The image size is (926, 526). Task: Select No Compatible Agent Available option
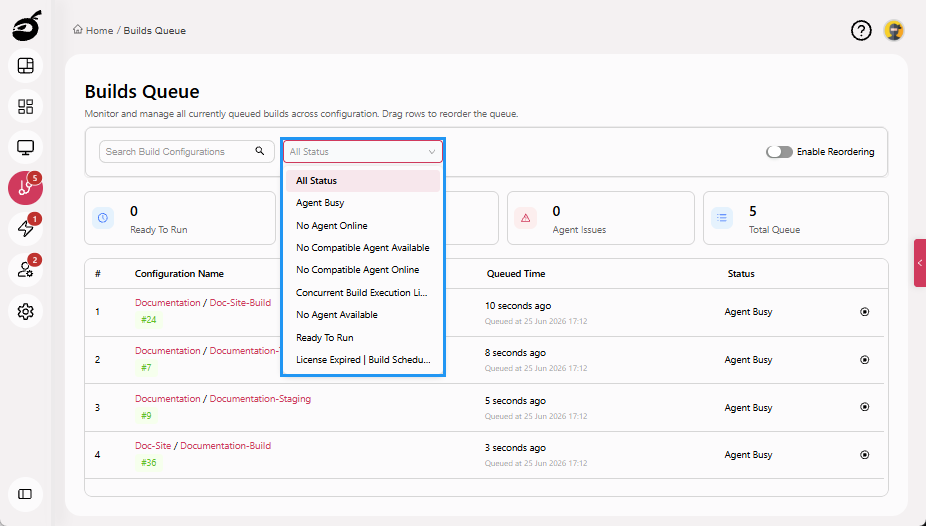(363, 247)
